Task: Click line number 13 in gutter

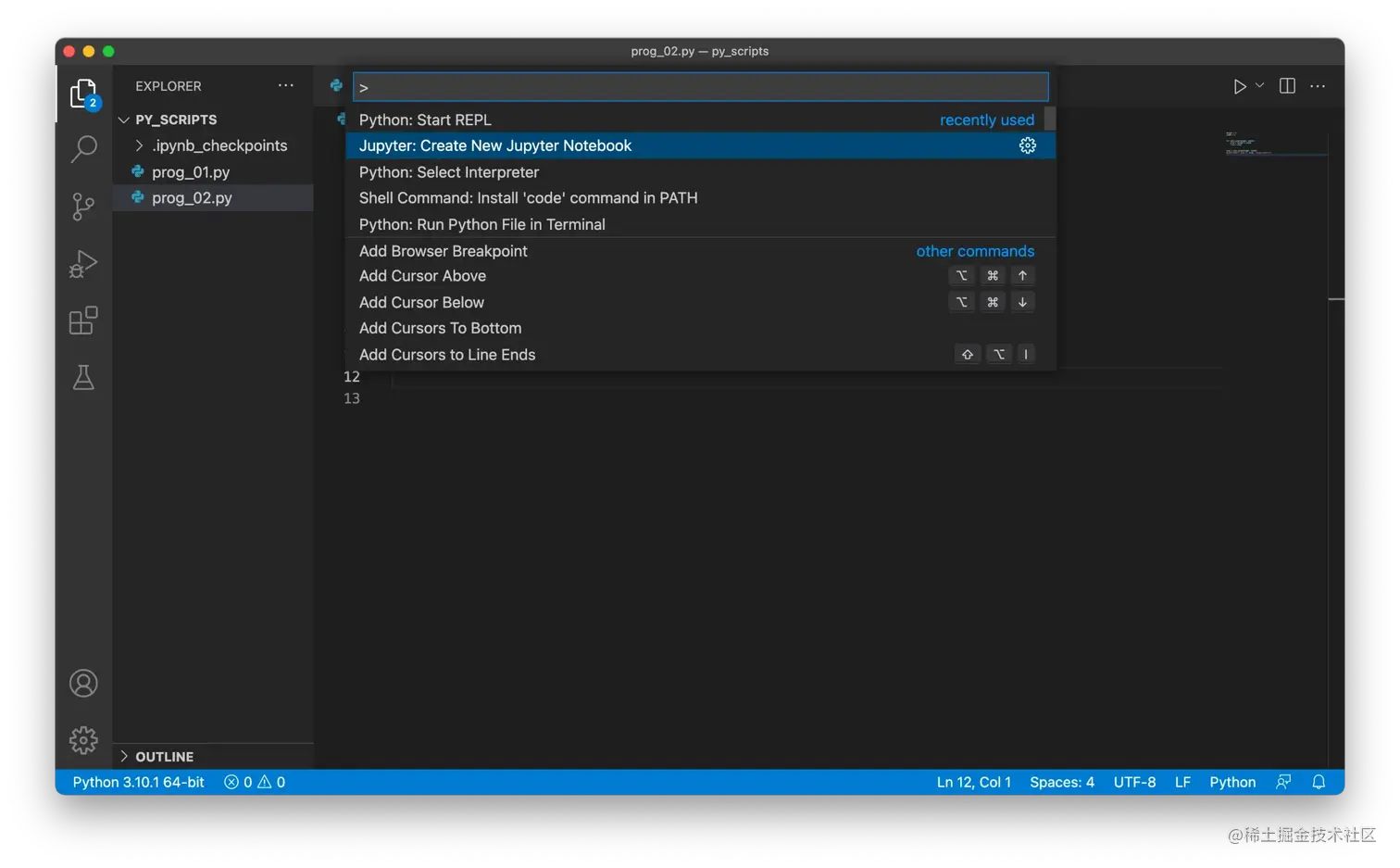Action: pyautogui.click(x=352, y=398)
